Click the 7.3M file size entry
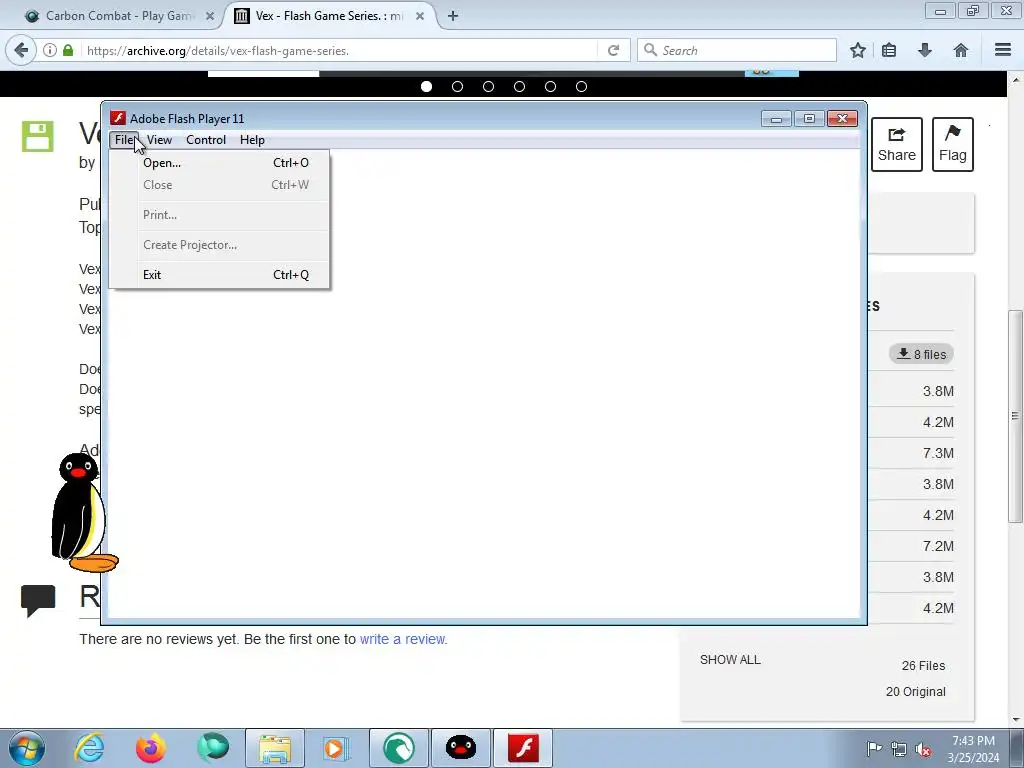 [x=938, y=453]
